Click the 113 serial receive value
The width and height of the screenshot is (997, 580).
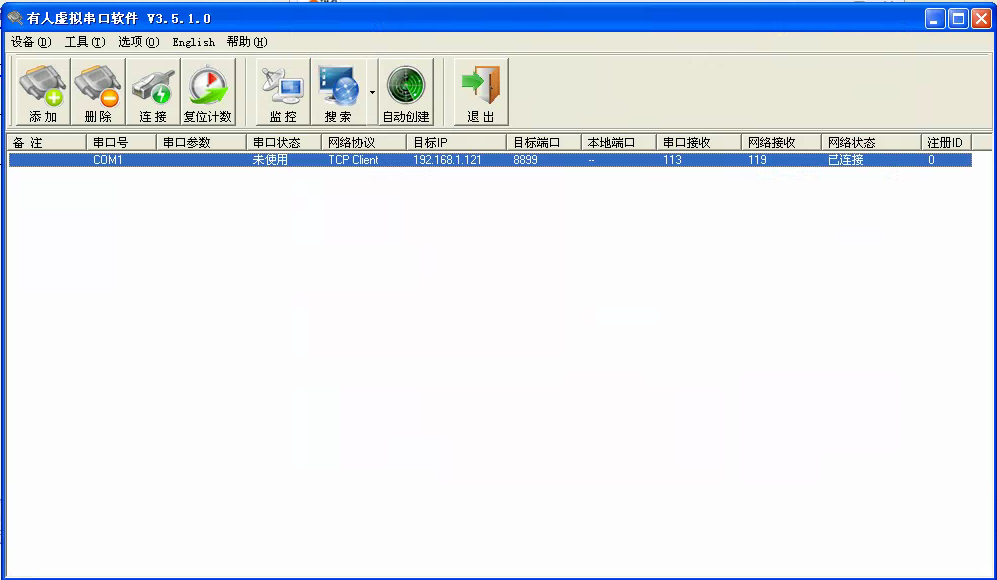pos(673,160)
